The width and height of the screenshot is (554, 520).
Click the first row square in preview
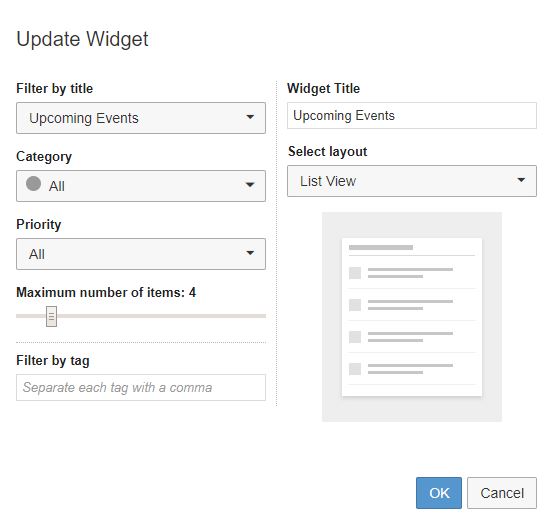[x=355, y=273]
